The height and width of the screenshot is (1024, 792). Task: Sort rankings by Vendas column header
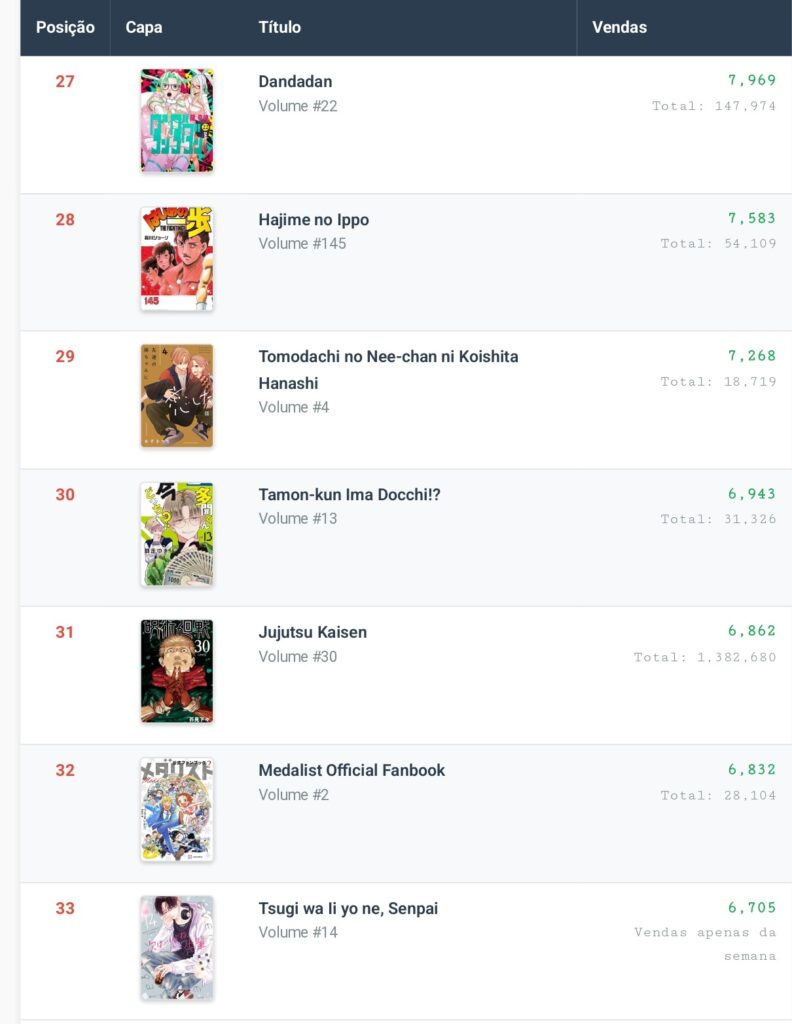coord(619,27)
